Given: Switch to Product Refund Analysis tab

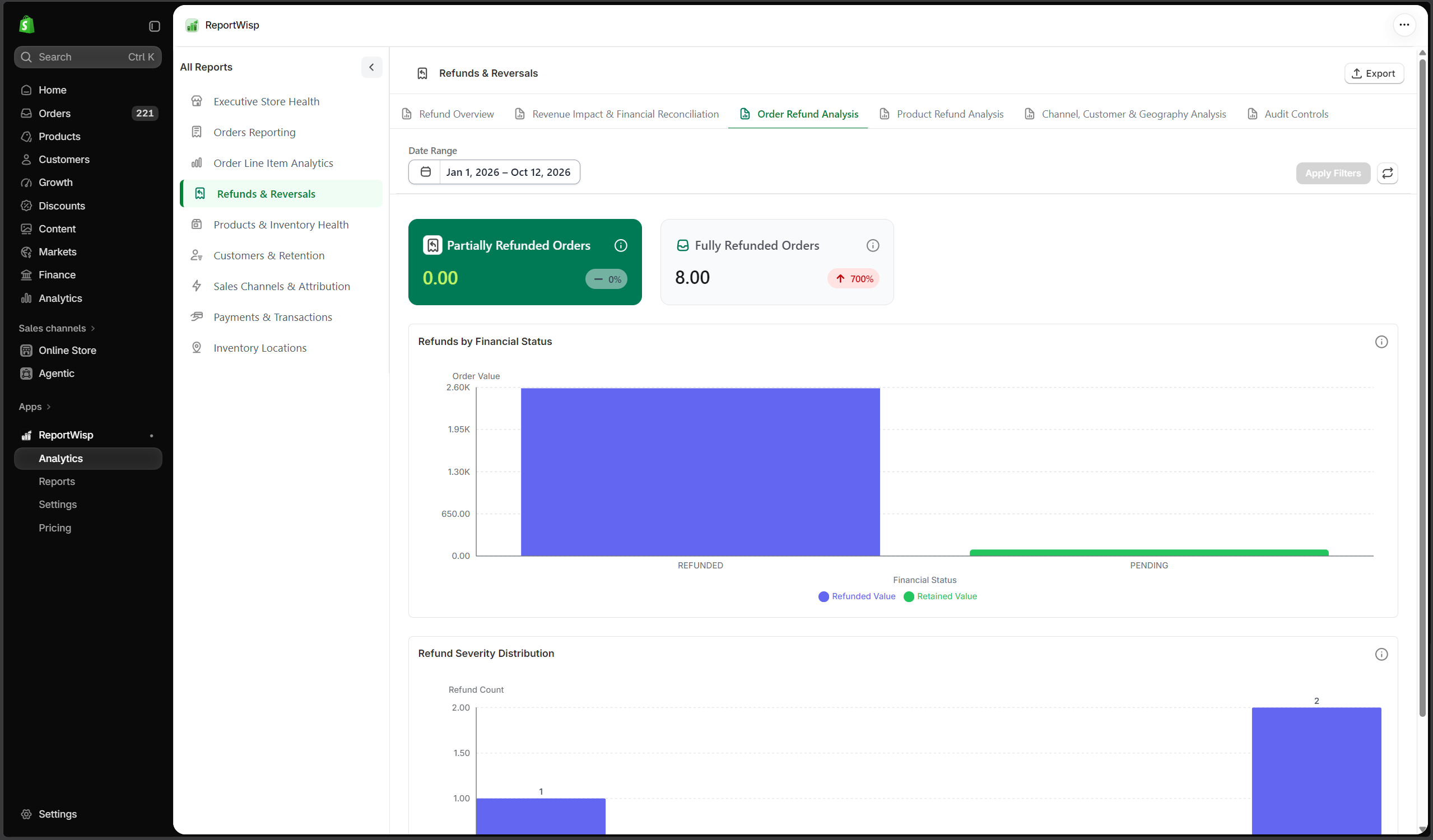Looking at the screenshot, I should [941, 114].
